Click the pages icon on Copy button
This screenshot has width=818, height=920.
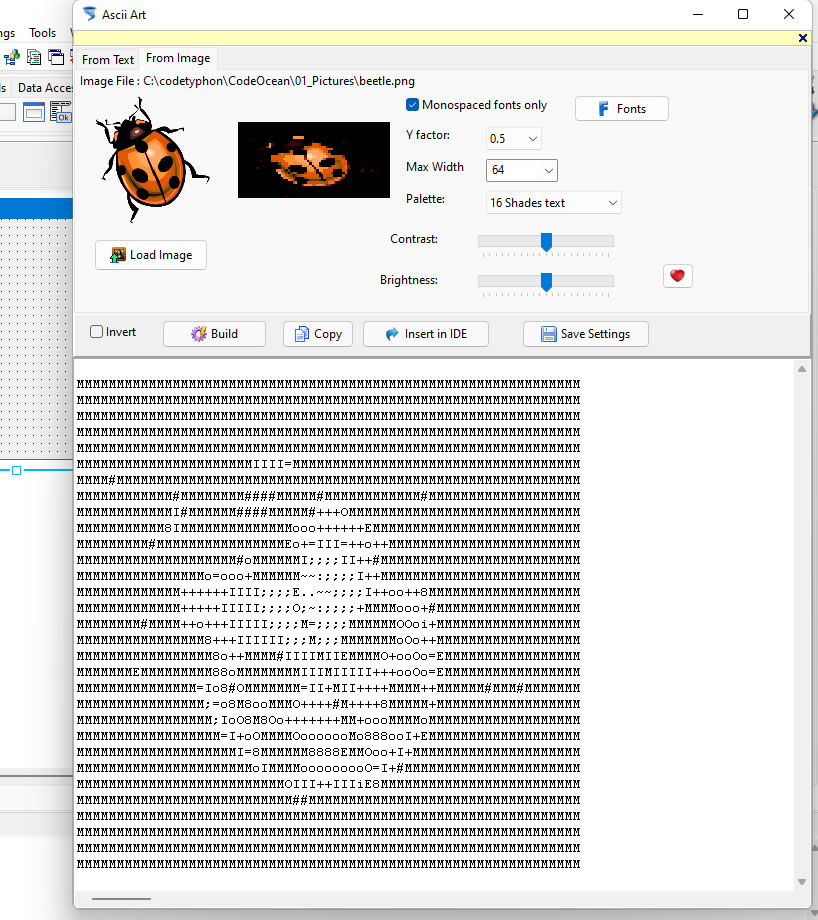(x=302, y=334)
